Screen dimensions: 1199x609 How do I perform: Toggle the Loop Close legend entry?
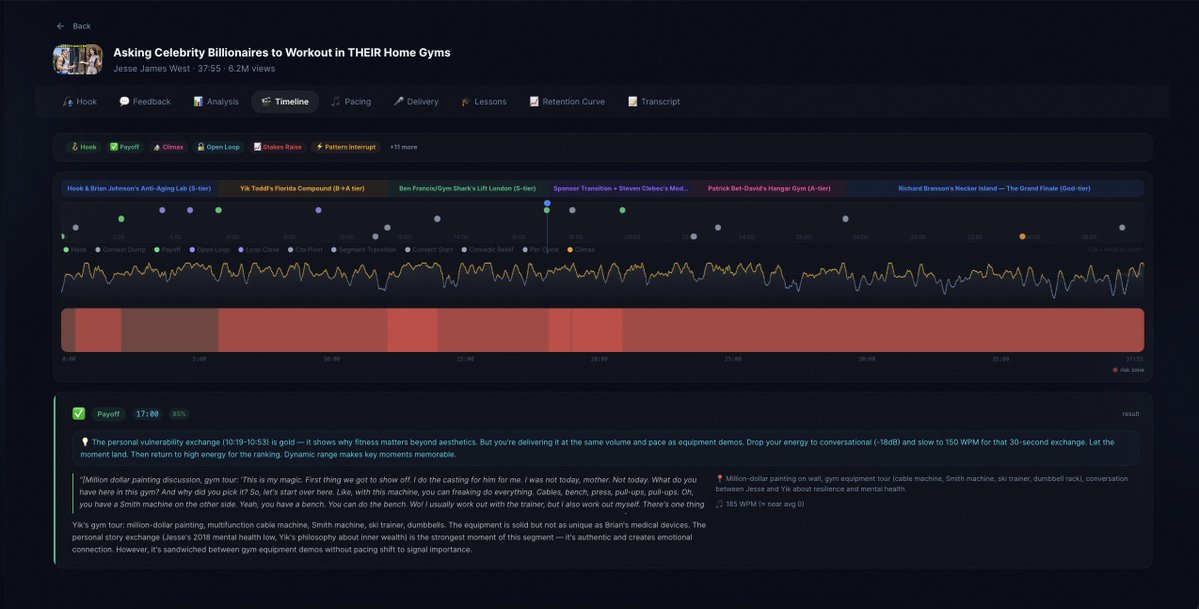pos(258,249)
